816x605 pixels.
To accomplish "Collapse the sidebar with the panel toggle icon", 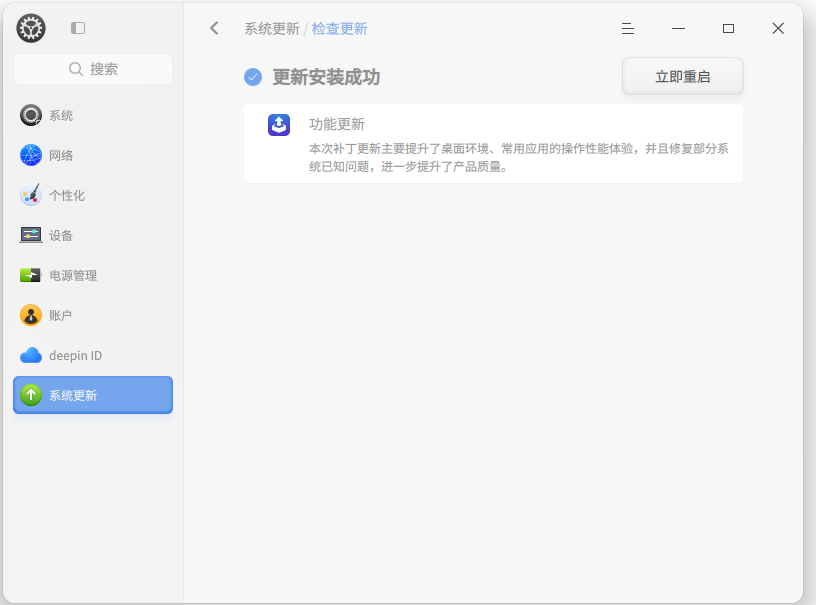I will (x=78, y=28).
